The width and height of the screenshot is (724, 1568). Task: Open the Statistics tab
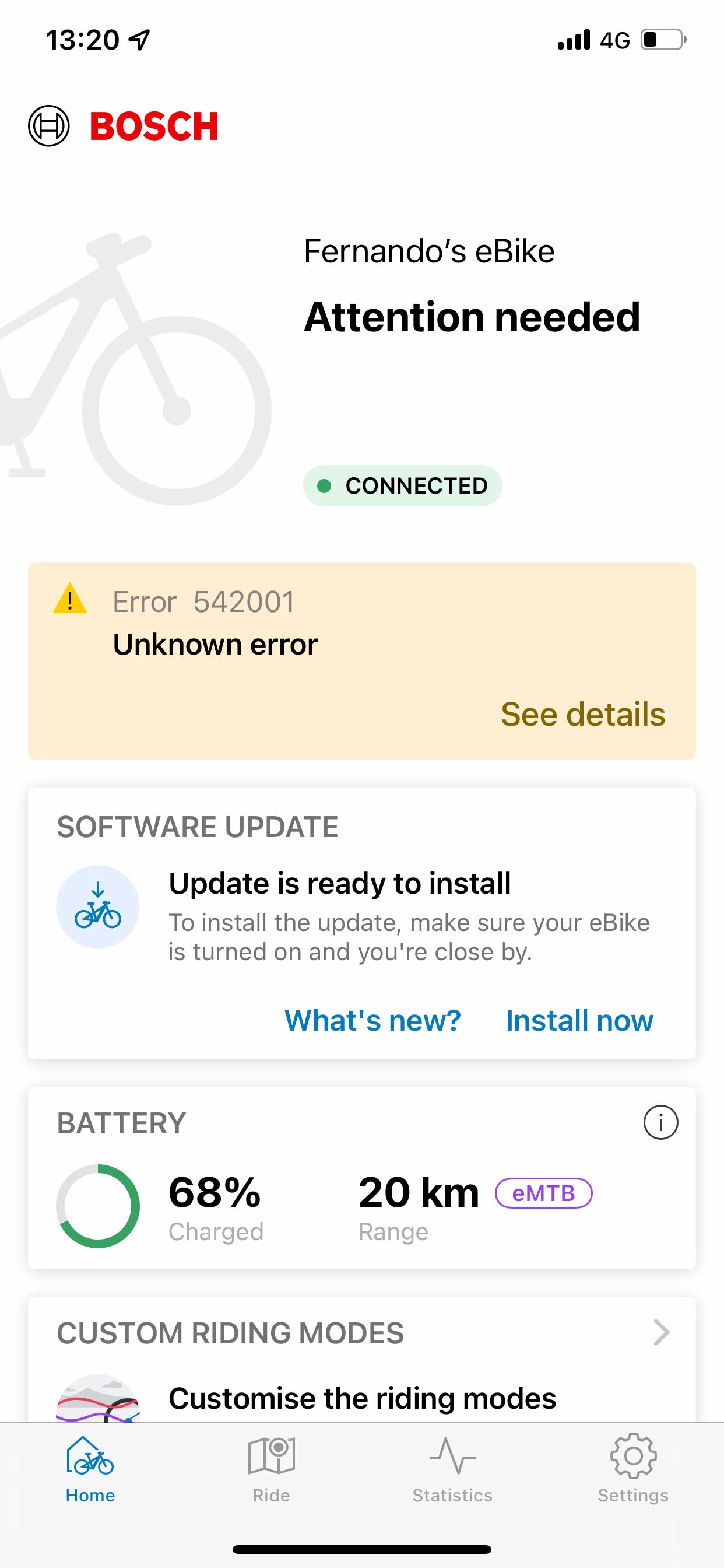point(452,1468)
